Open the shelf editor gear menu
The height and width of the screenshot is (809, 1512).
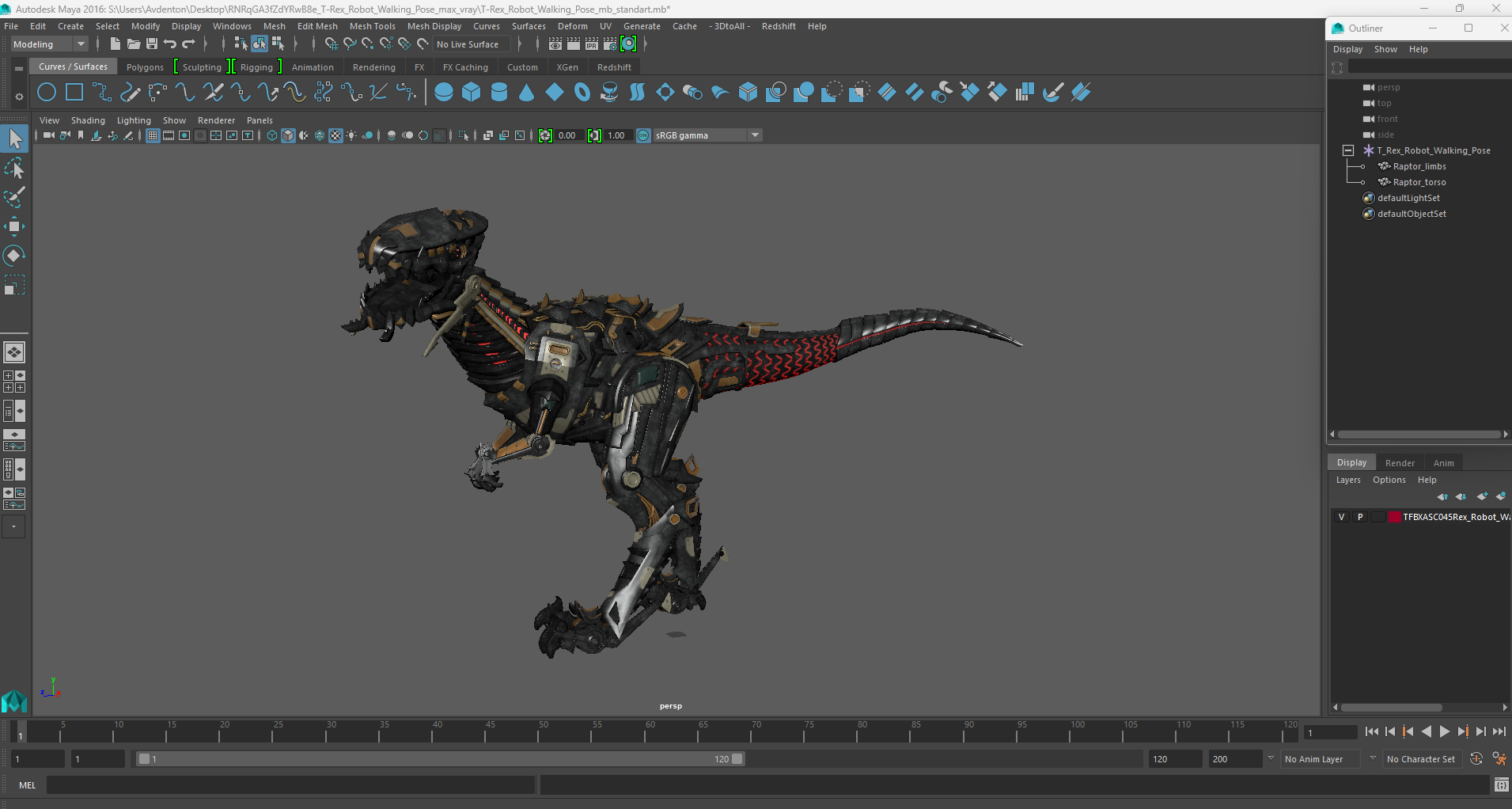(x=18, y=97)
